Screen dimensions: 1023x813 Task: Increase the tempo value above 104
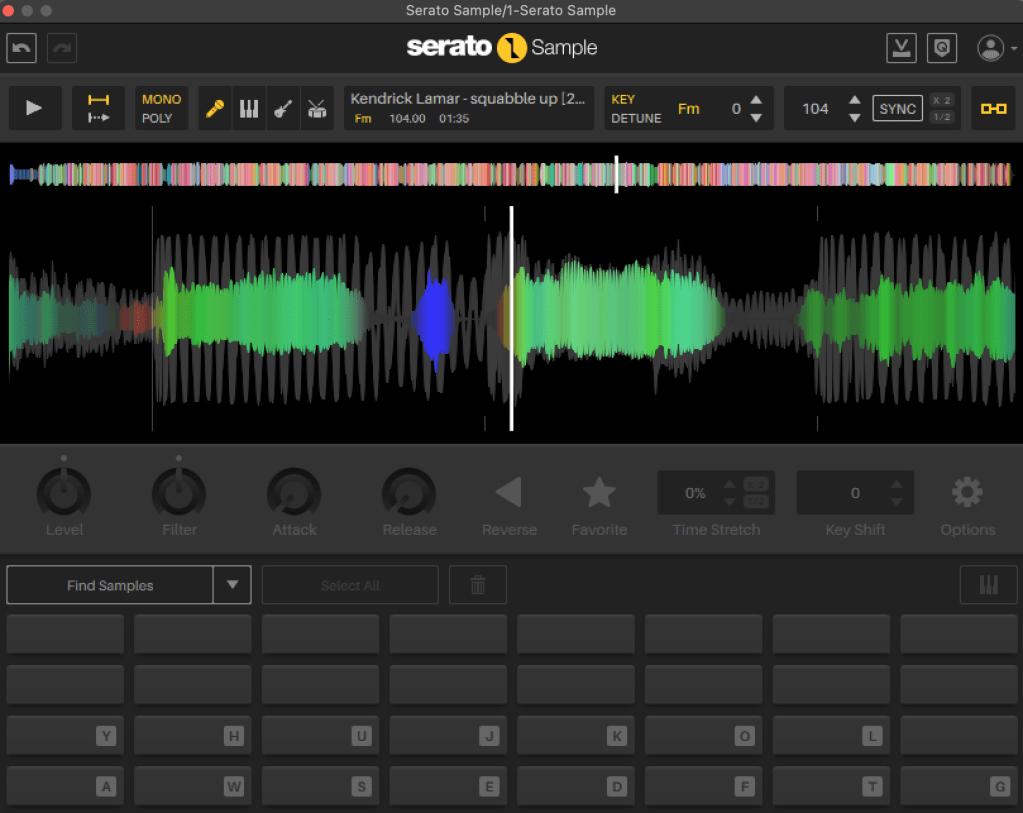tap(854, 100)
